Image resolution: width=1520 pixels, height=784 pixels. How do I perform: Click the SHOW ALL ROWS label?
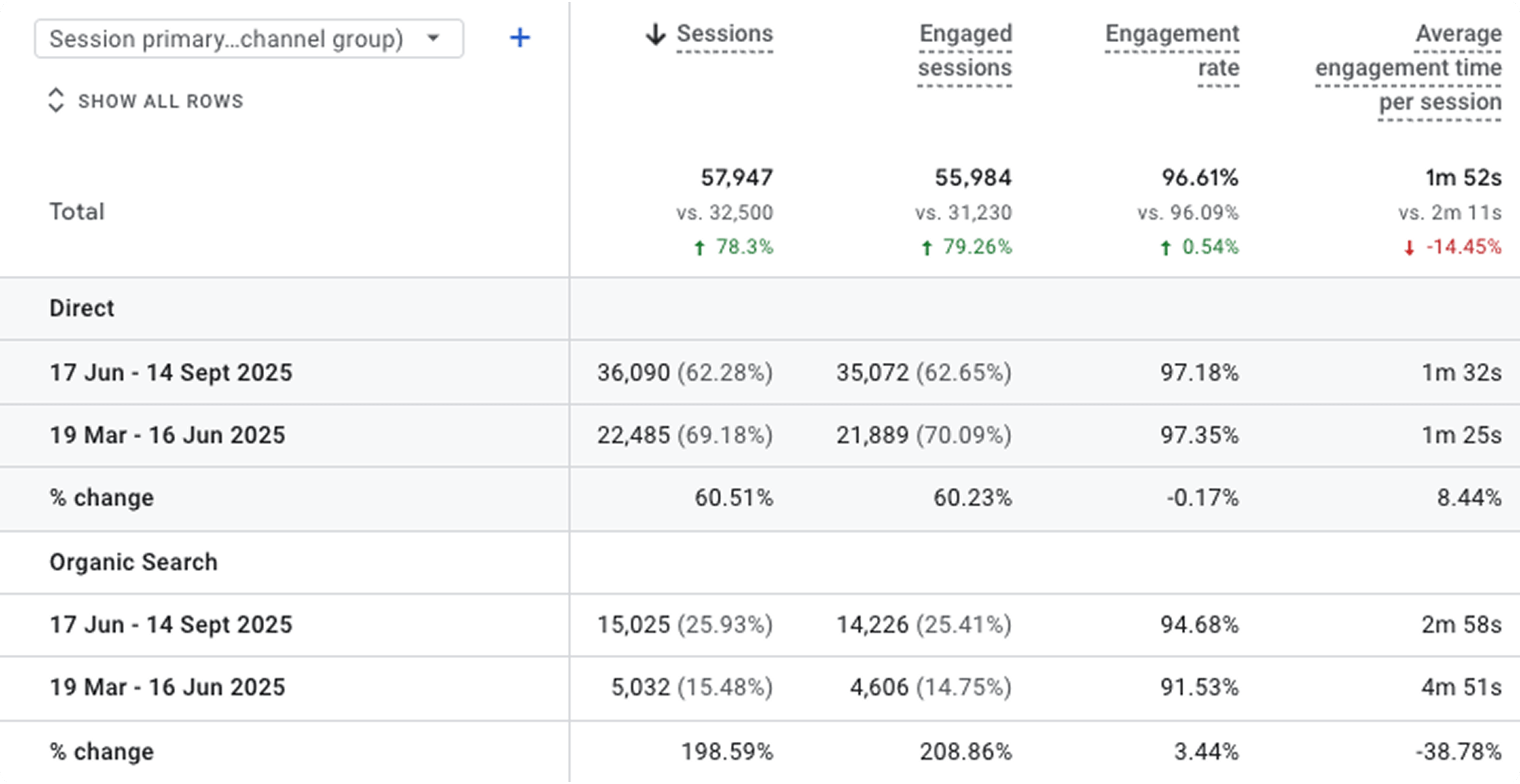[160, 101]
